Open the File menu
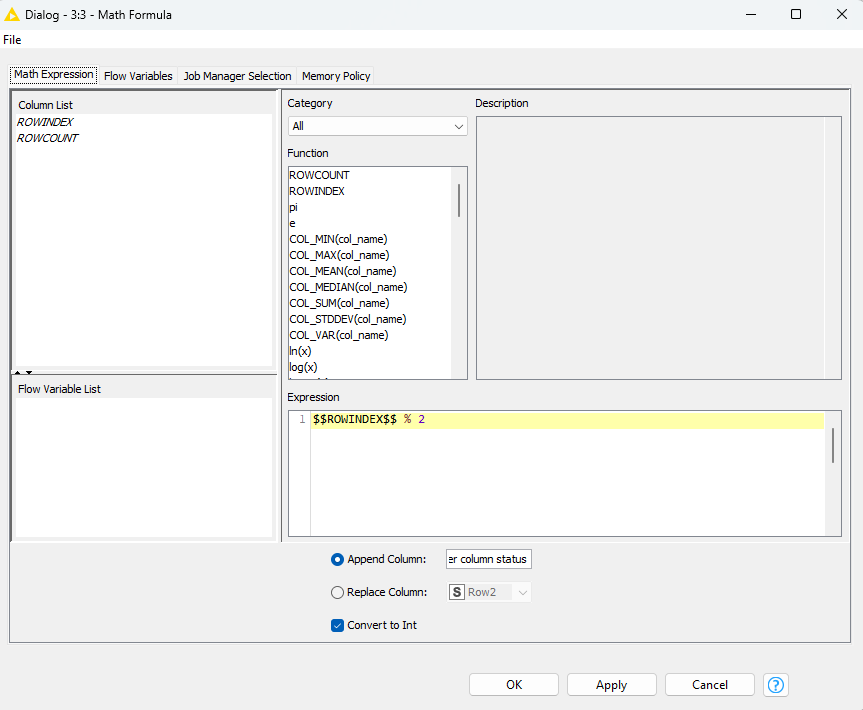 coord(12,40)
